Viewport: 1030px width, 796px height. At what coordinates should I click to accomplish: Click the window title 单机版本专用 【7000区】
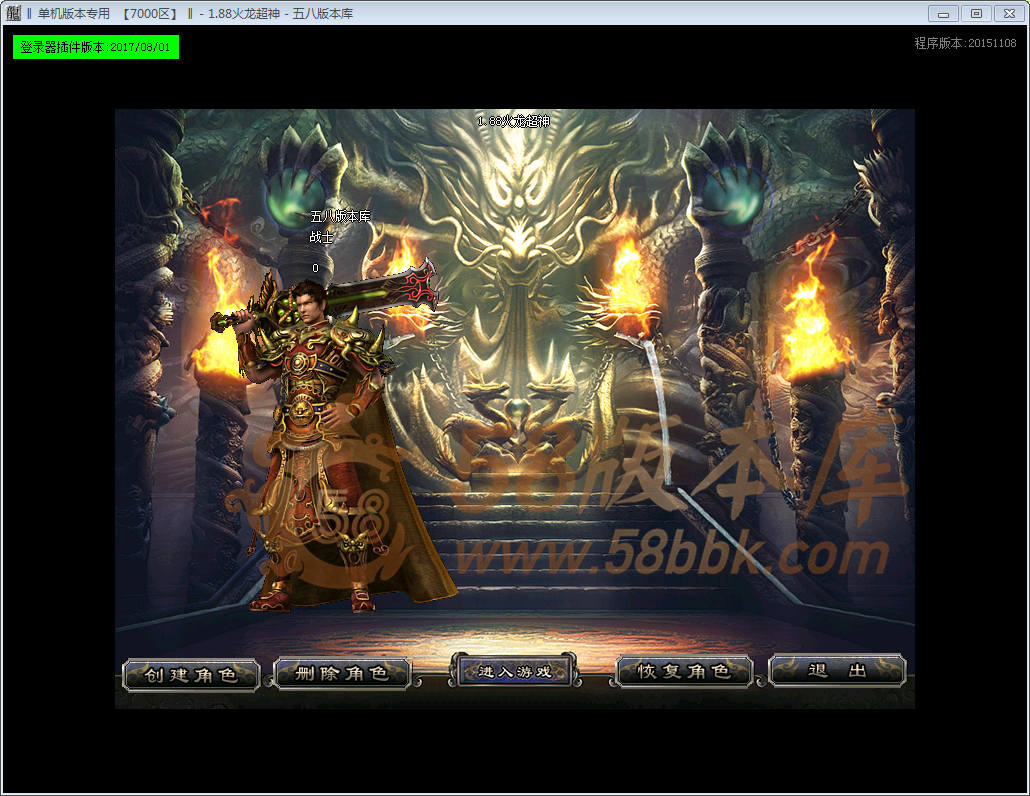(x=108, y=14)
